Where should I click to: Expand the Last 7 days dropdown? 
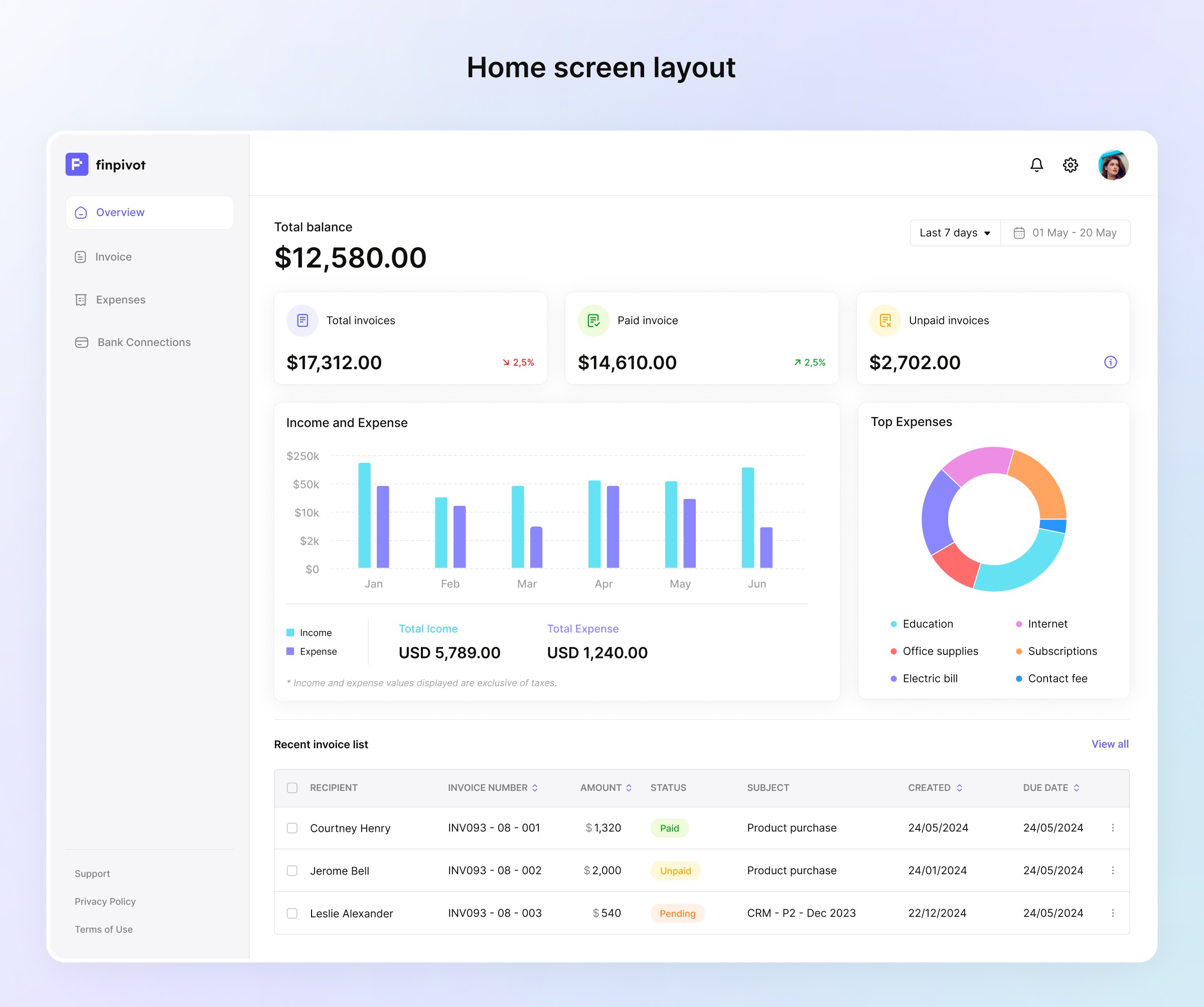click(955, 233)
